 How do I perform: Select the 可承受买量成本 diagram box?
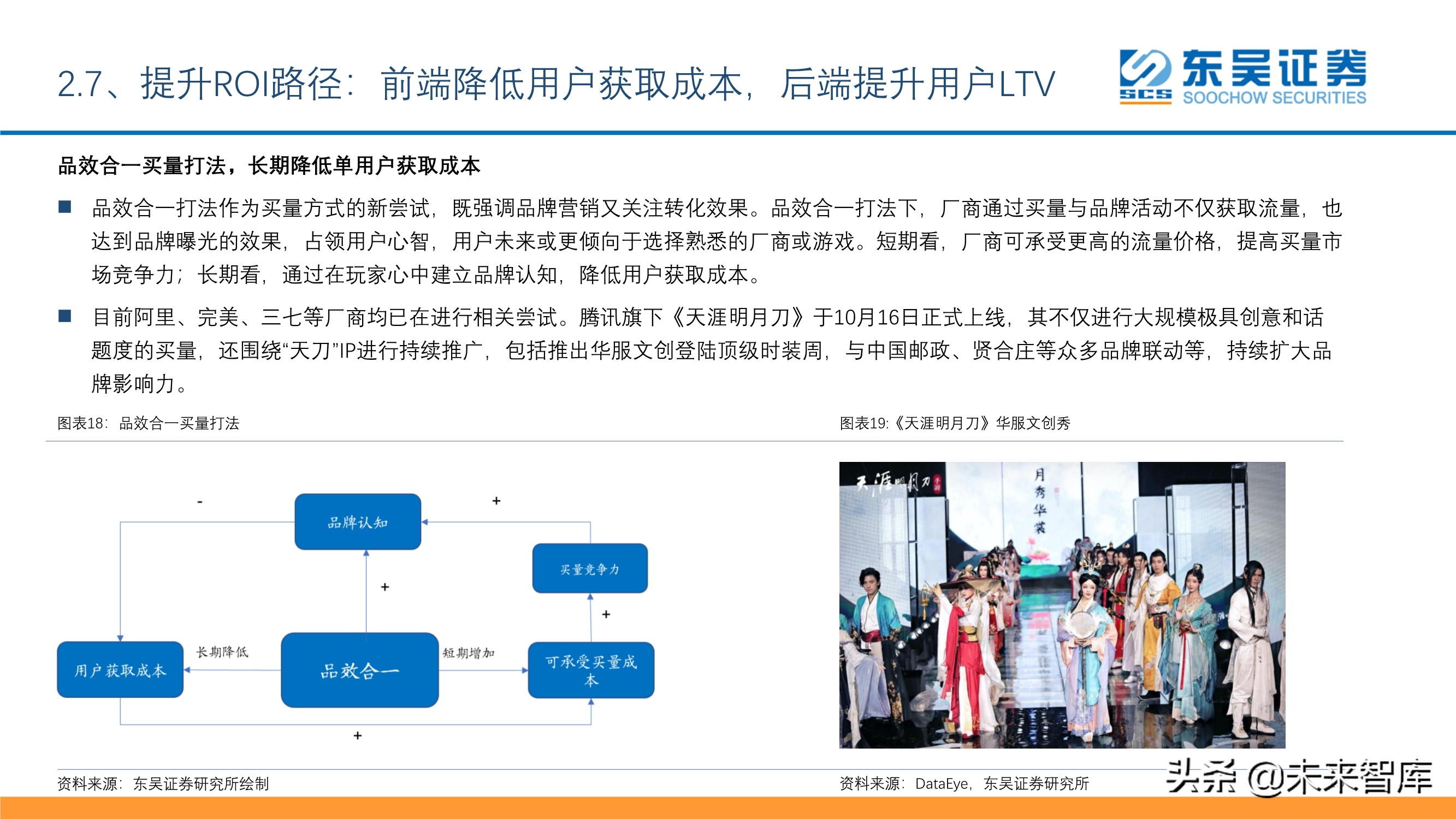click(x=591, y=670)
